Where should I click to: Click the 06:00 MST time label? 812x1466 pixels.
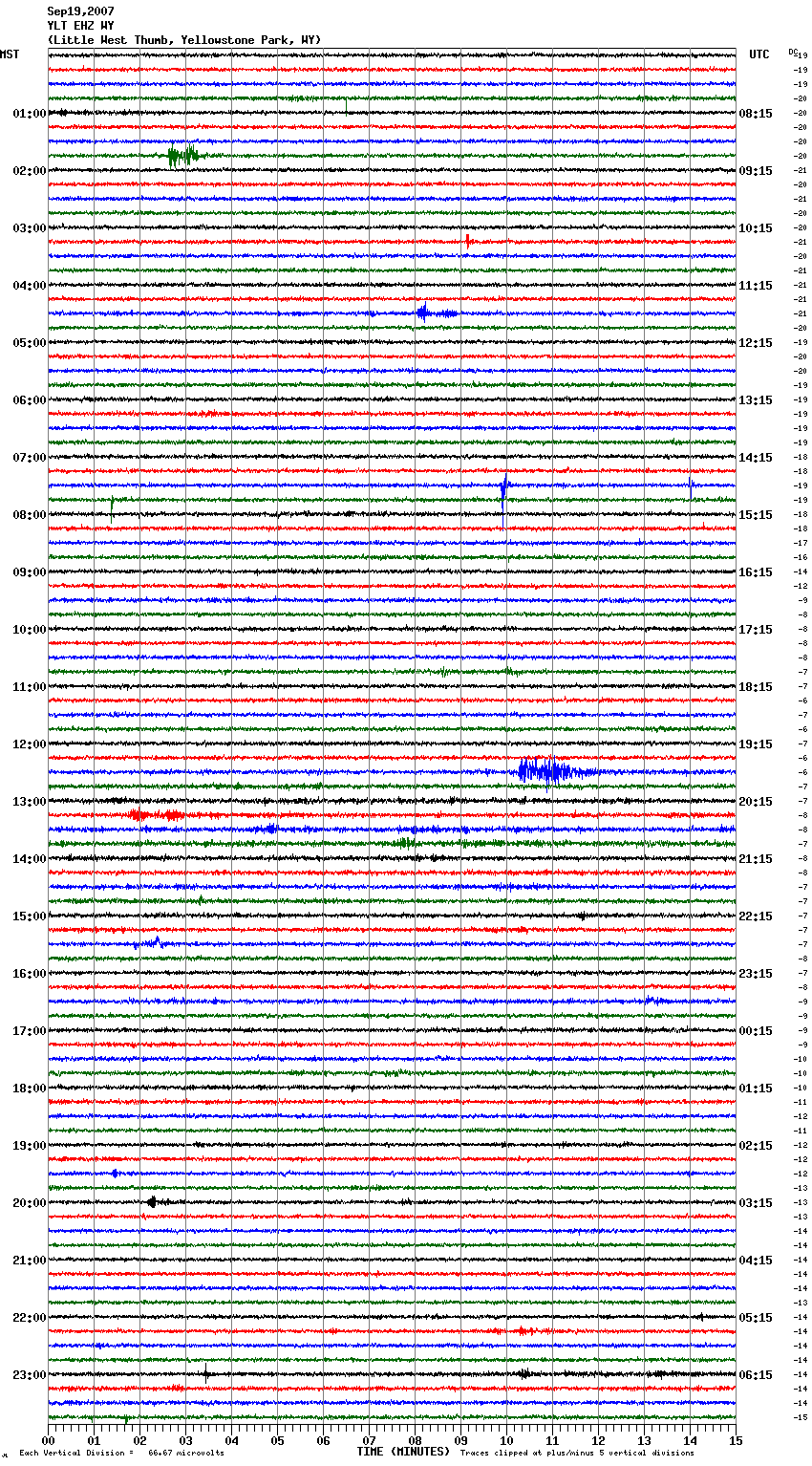tap(30, 400)
